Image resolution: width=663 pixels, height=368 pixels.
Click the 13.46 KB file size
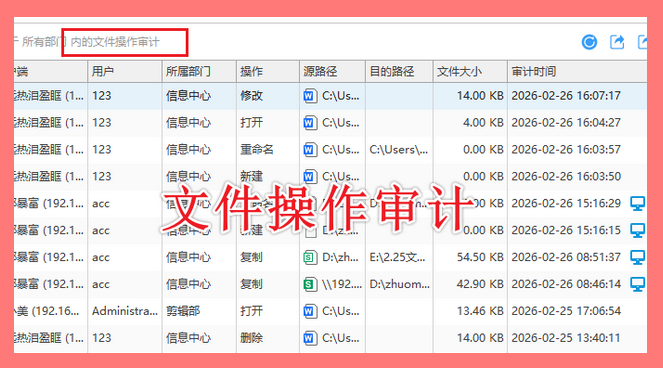pos(480,311)
